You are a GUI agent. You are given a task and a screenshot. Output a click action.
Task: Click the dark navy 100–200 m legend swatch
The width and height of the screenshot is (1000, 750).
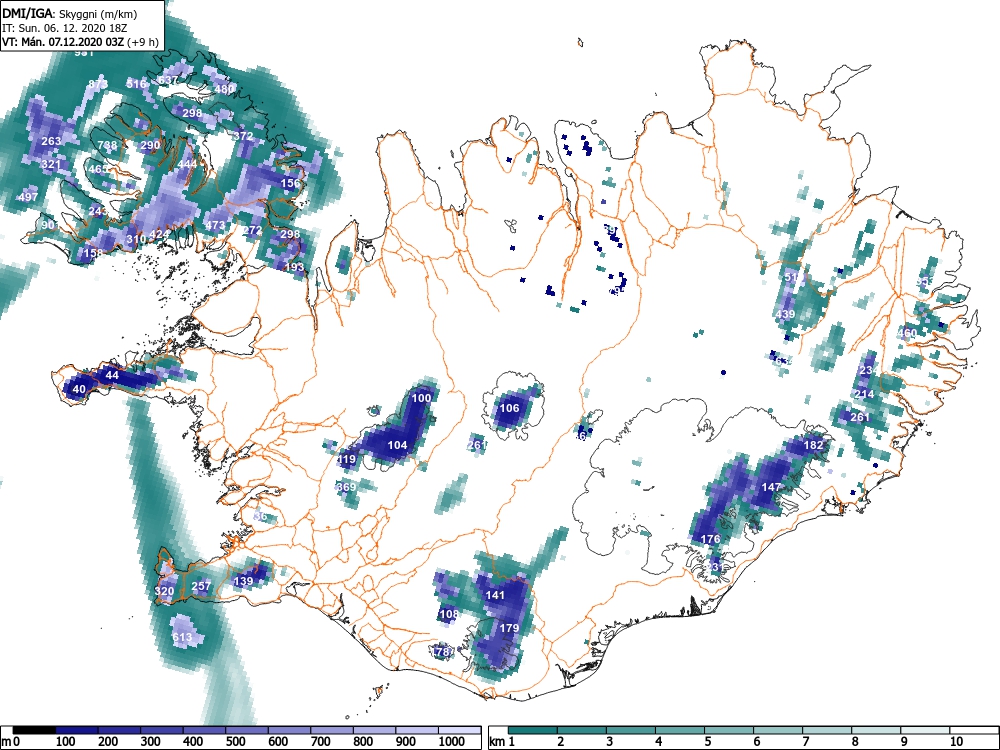[77, 730]
